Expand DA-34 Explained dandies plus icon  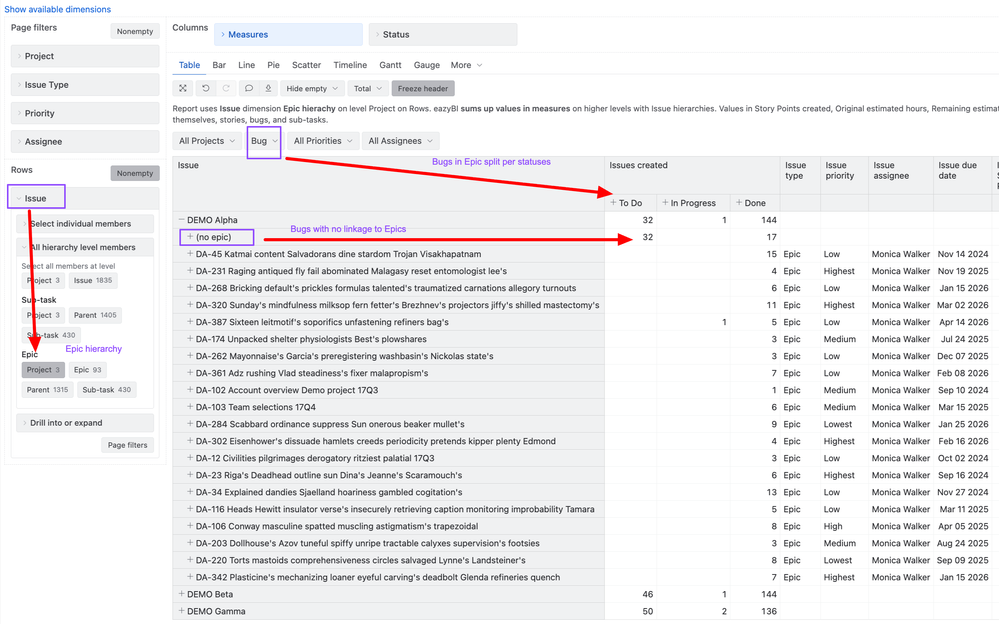pos(190,491)
